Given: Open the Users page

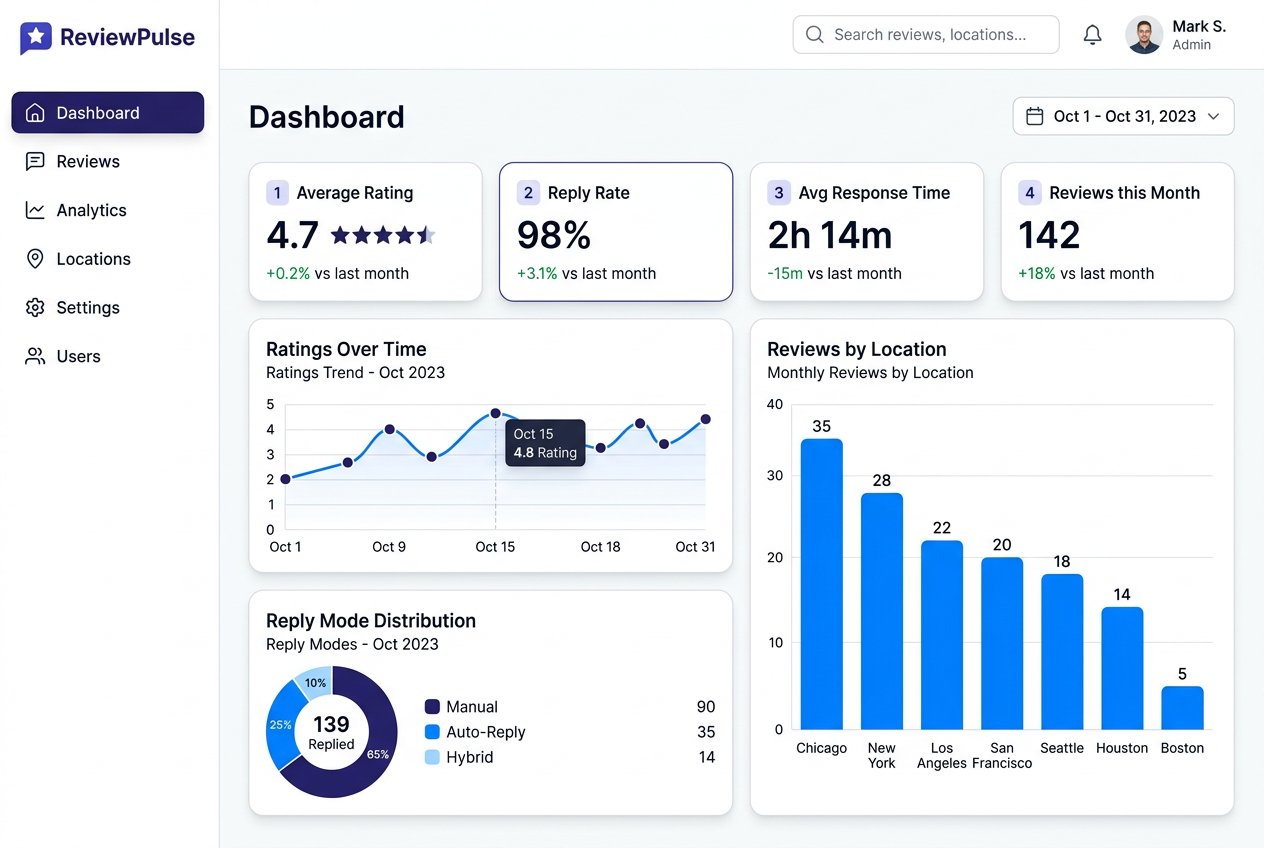Looking at the screenshot, I should click(x=108, y=356).
